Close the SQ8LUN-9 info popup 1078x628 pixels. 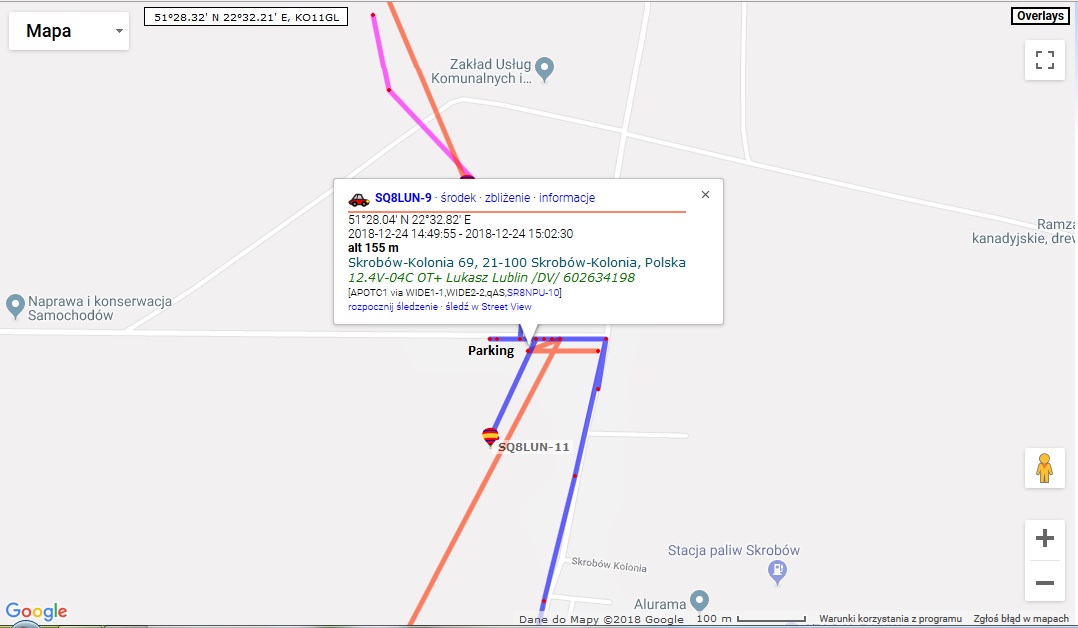click(705, 195)
